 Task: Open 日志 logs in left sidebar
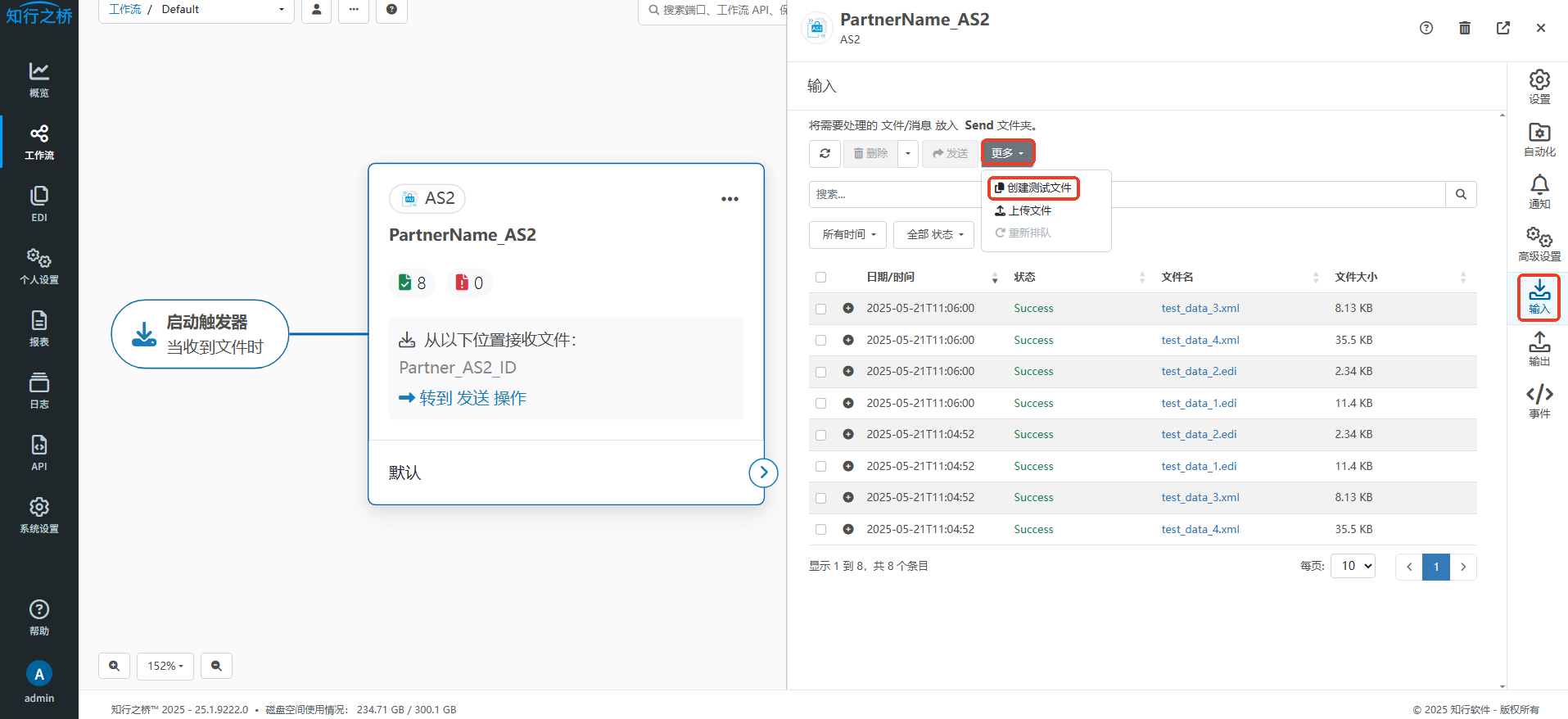[x=39, y=390]
